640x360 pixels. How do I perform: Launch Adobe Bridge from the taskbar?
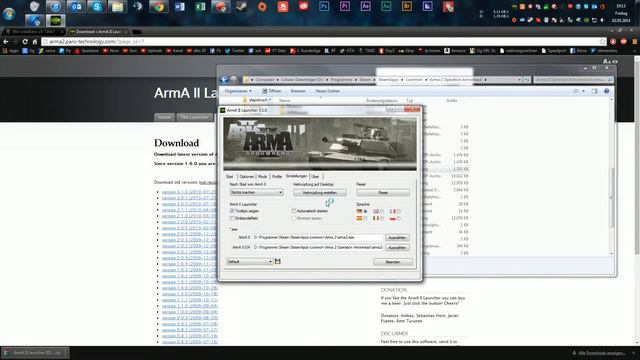pos(407,7)
